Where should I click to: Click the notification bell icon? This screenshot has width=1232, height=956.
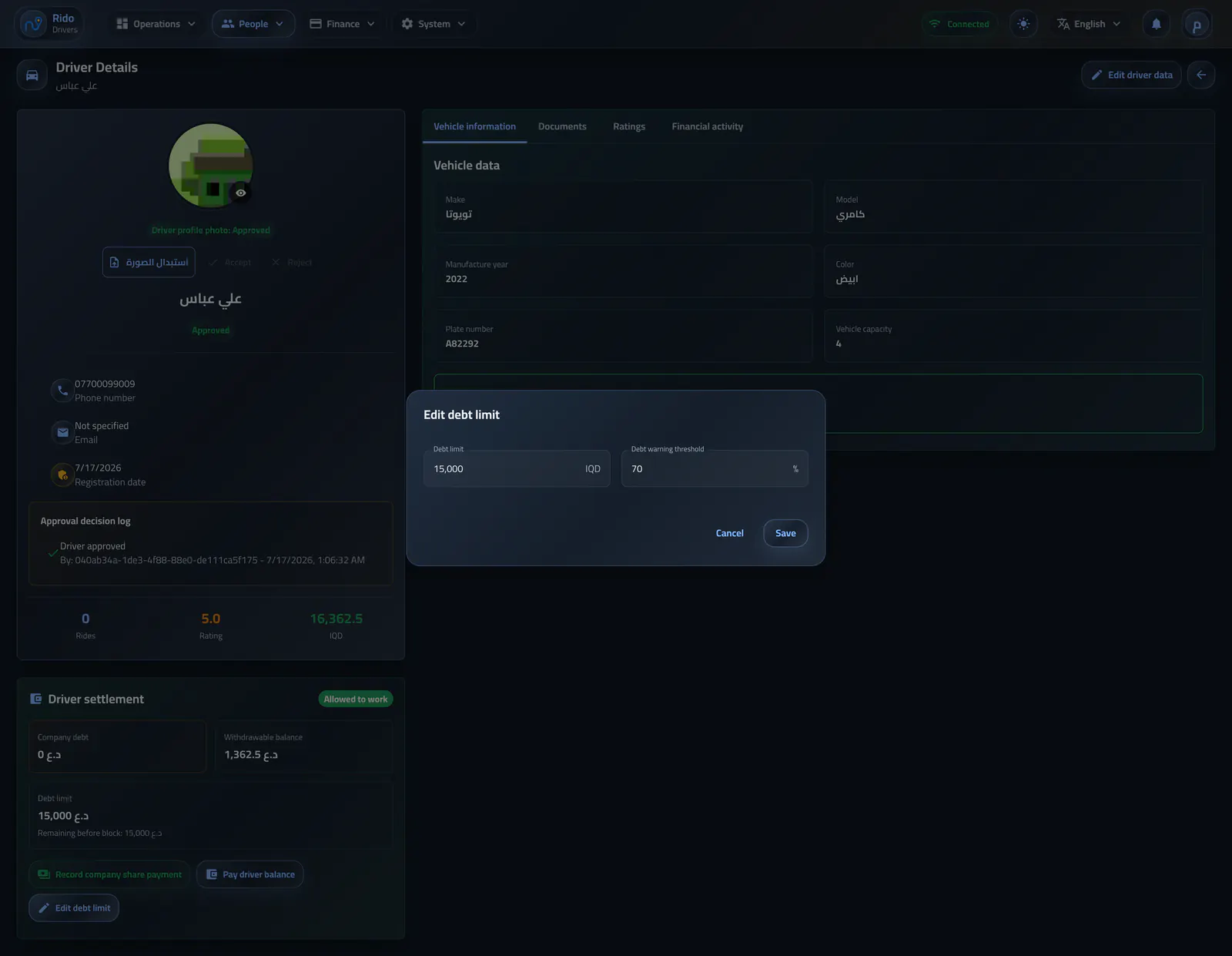tap(1156, 24)
